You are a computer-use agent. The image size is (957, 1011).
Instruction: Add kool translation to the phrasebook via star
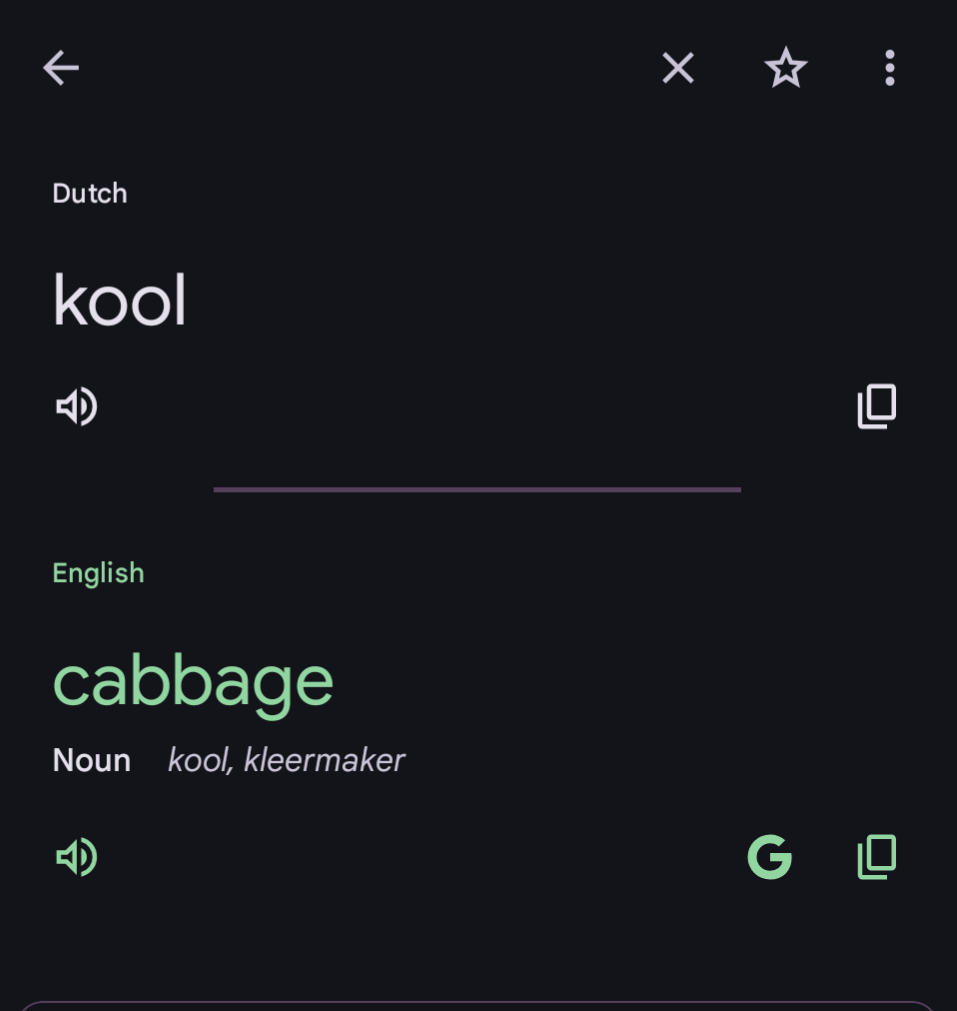[x=785, y=68]
